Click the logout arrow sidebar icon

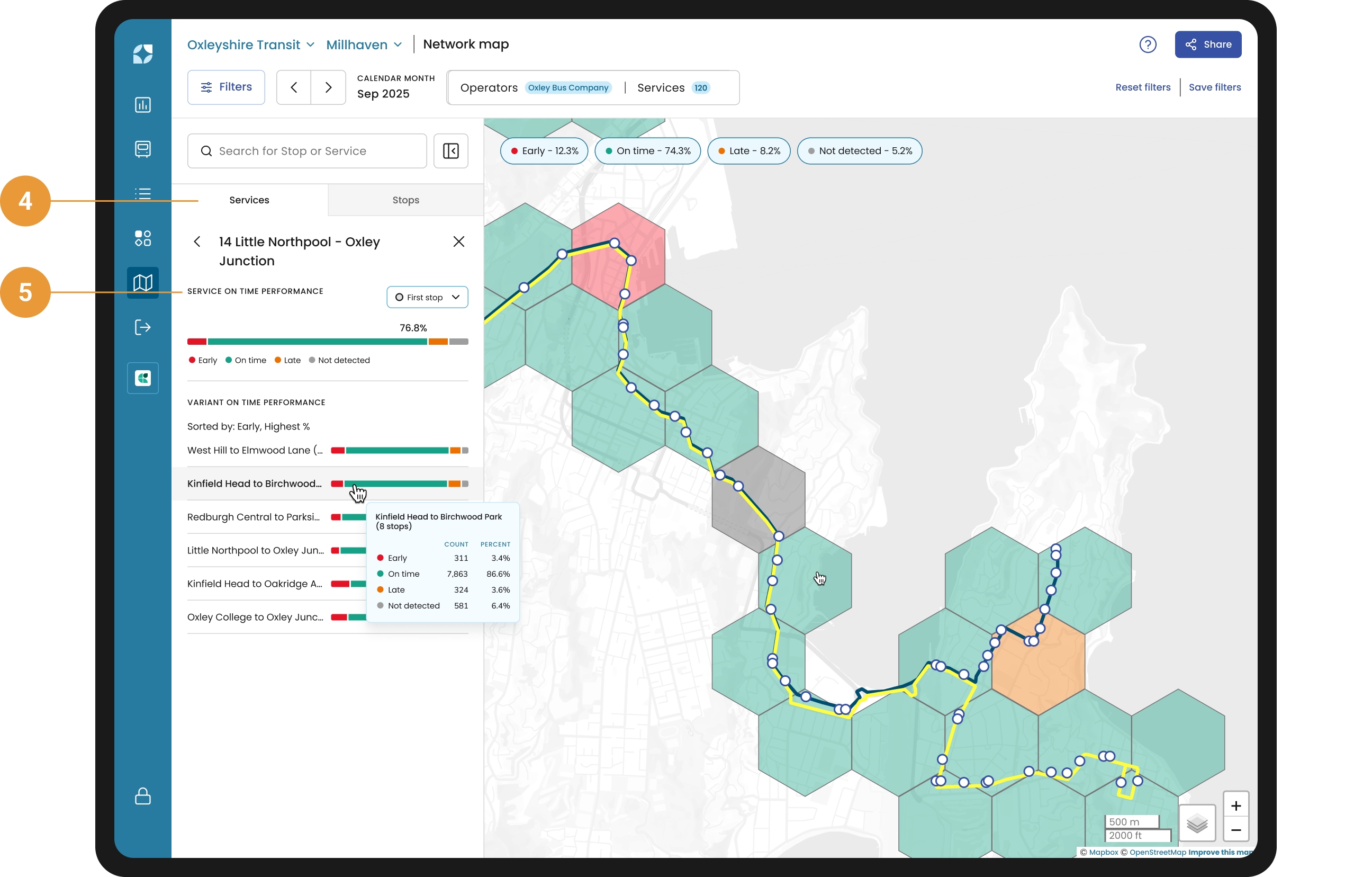click(142, 327)
